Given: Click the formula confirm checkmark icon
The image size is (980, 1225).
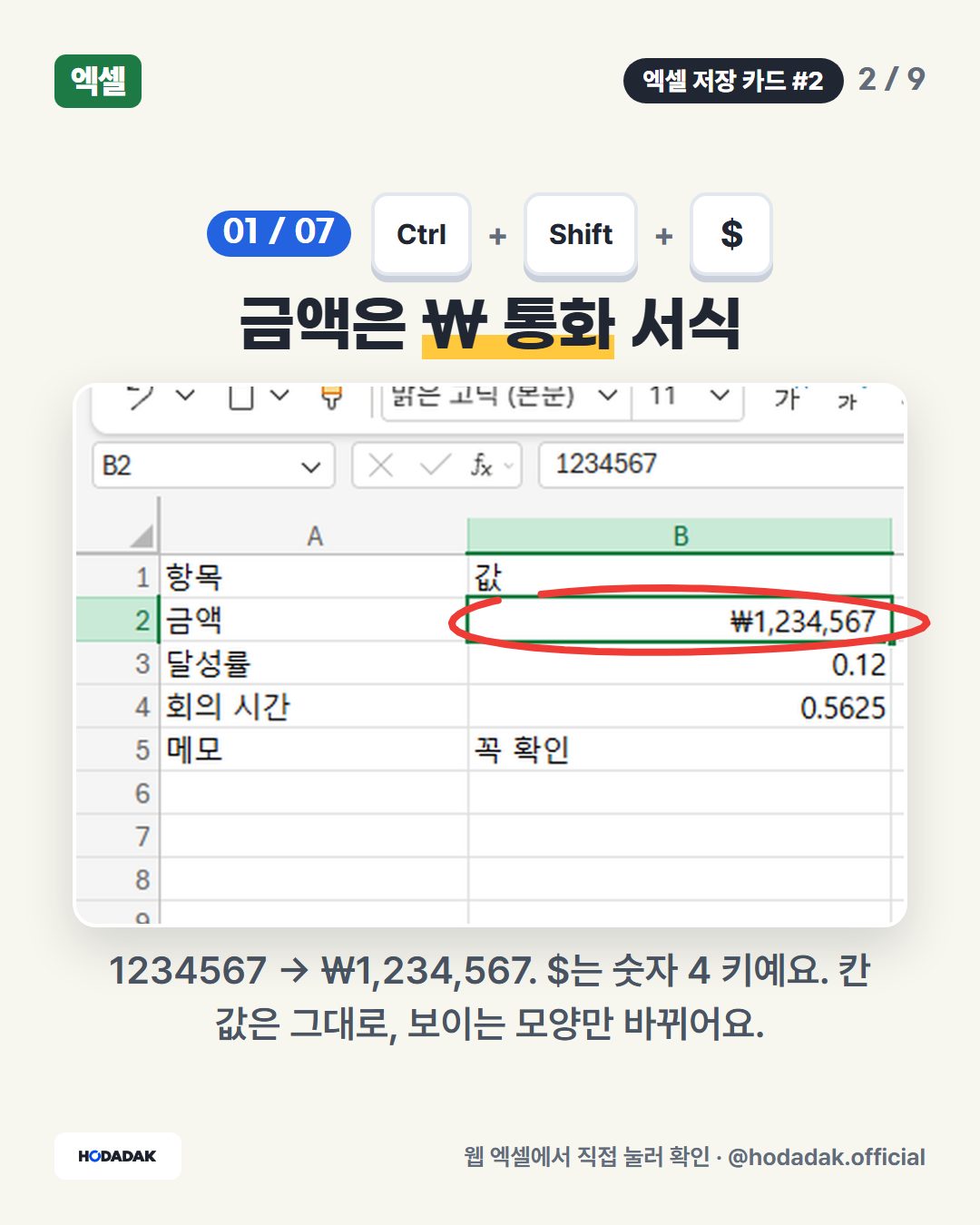Looking at the screenshot, I should click(x=436, y=465).
